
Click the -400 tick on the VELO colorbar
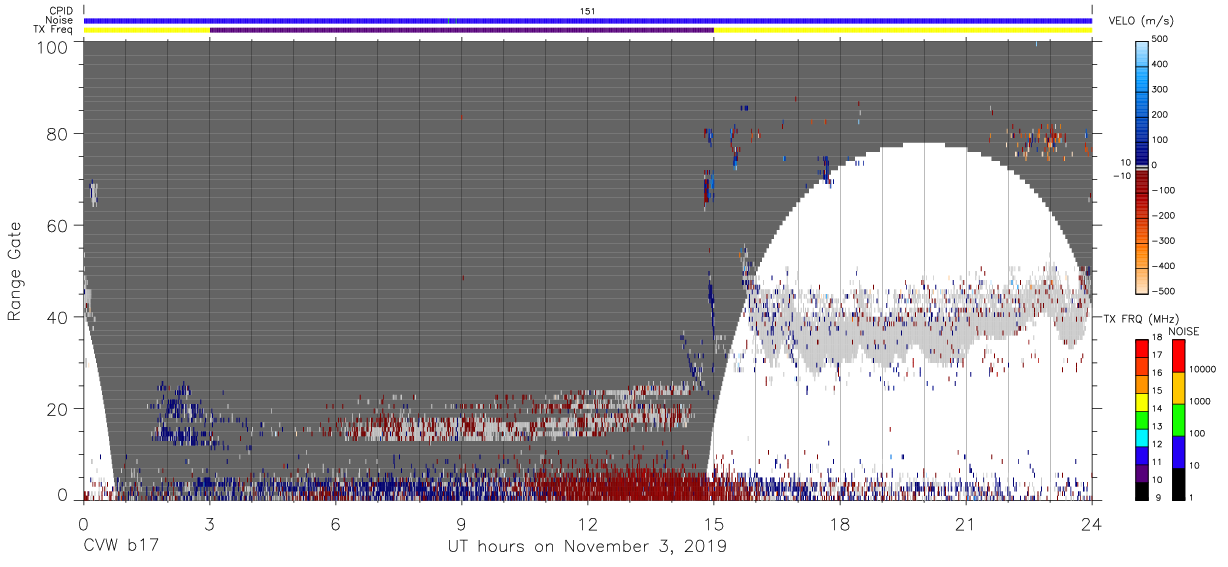pos(1166,266)
